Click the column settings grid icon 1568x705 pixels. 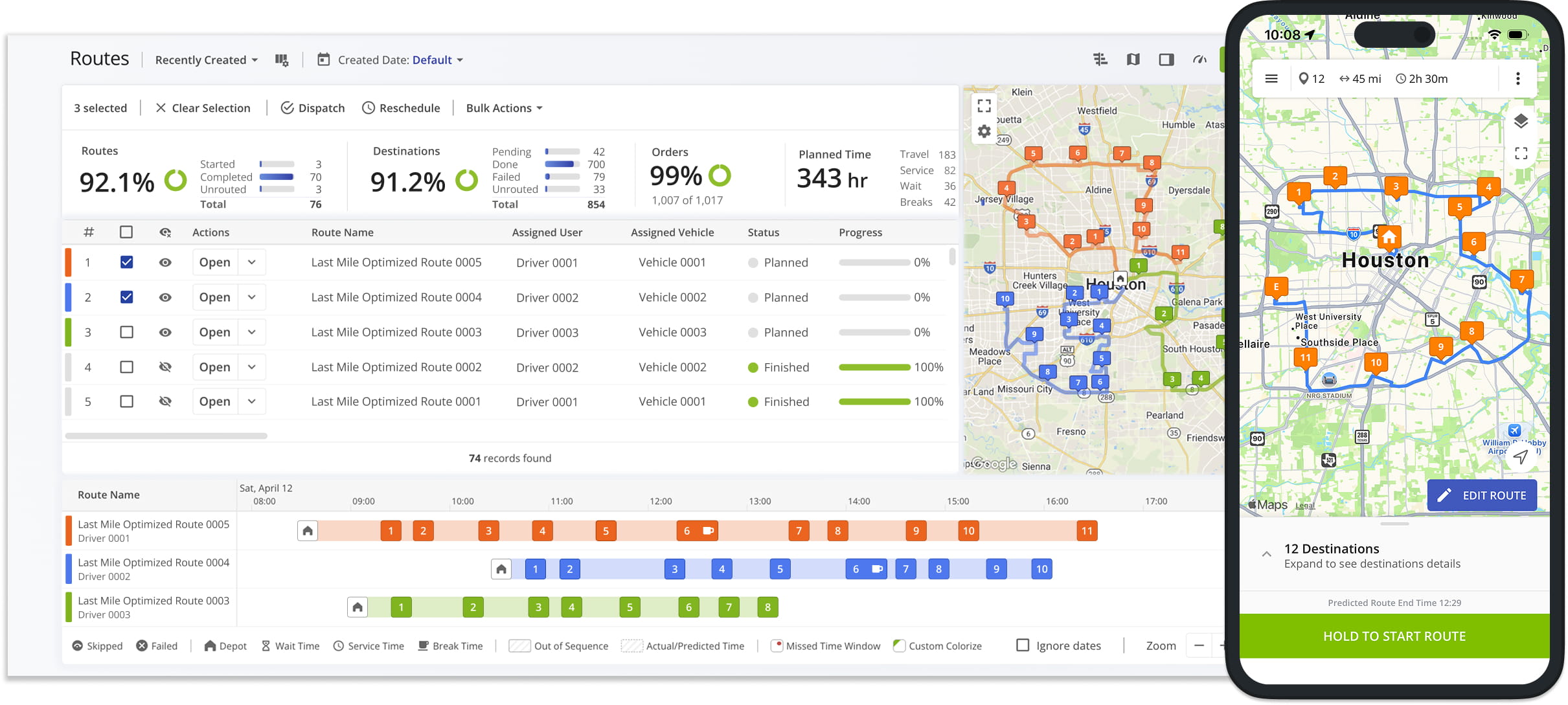click(x=281, y=60)
